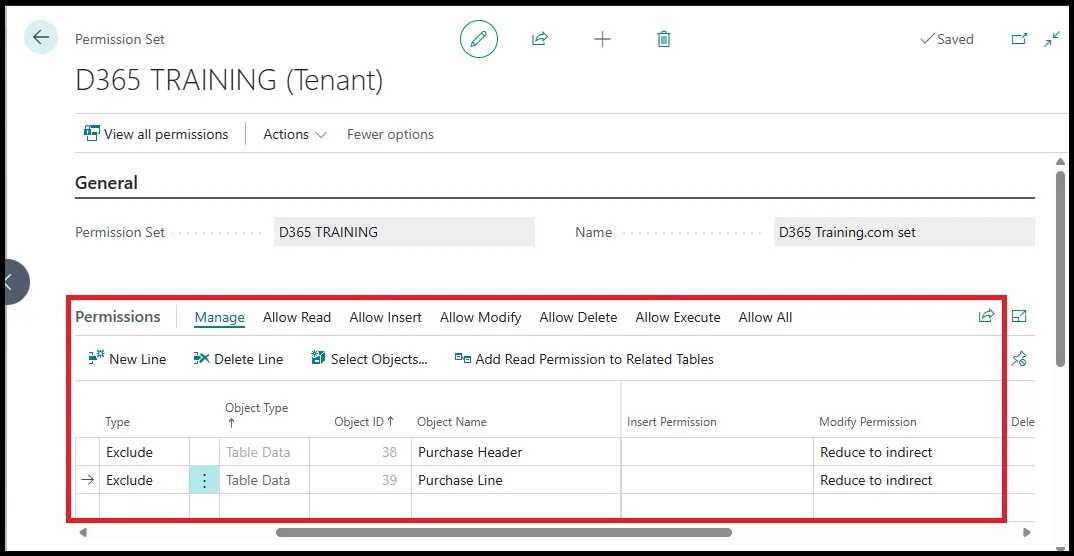Select Exclude type in Purchase Header row
Screen dimensions: 1074x556
pos(145,452)
